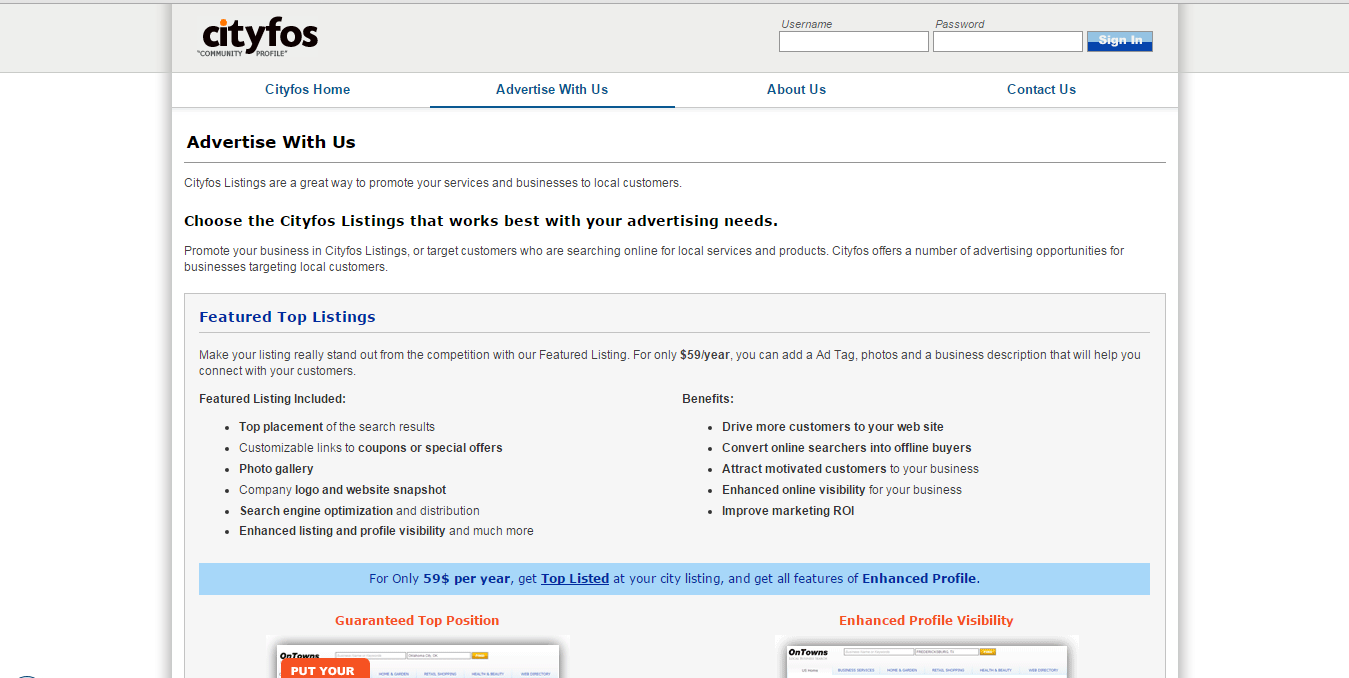This screenshot has width=1349, height=678.
Task: Open the Cityfos Home tab
Action: (307, 89)
